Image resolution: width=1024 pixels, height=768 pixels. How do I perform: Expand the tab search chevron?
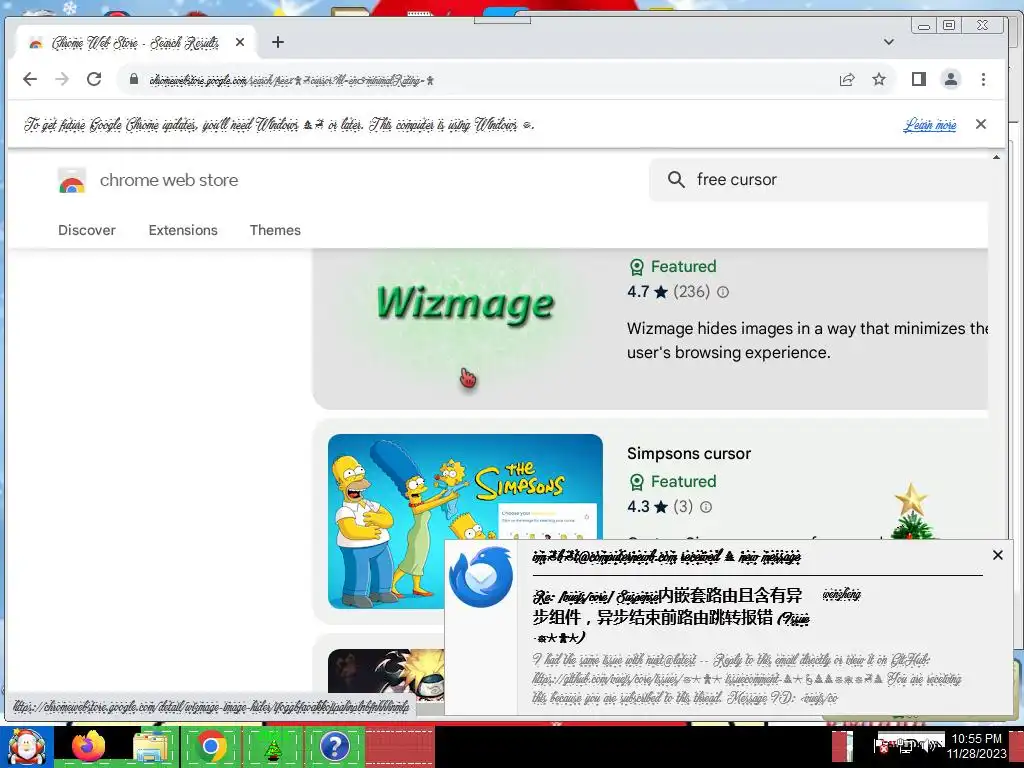pos(889,42)
